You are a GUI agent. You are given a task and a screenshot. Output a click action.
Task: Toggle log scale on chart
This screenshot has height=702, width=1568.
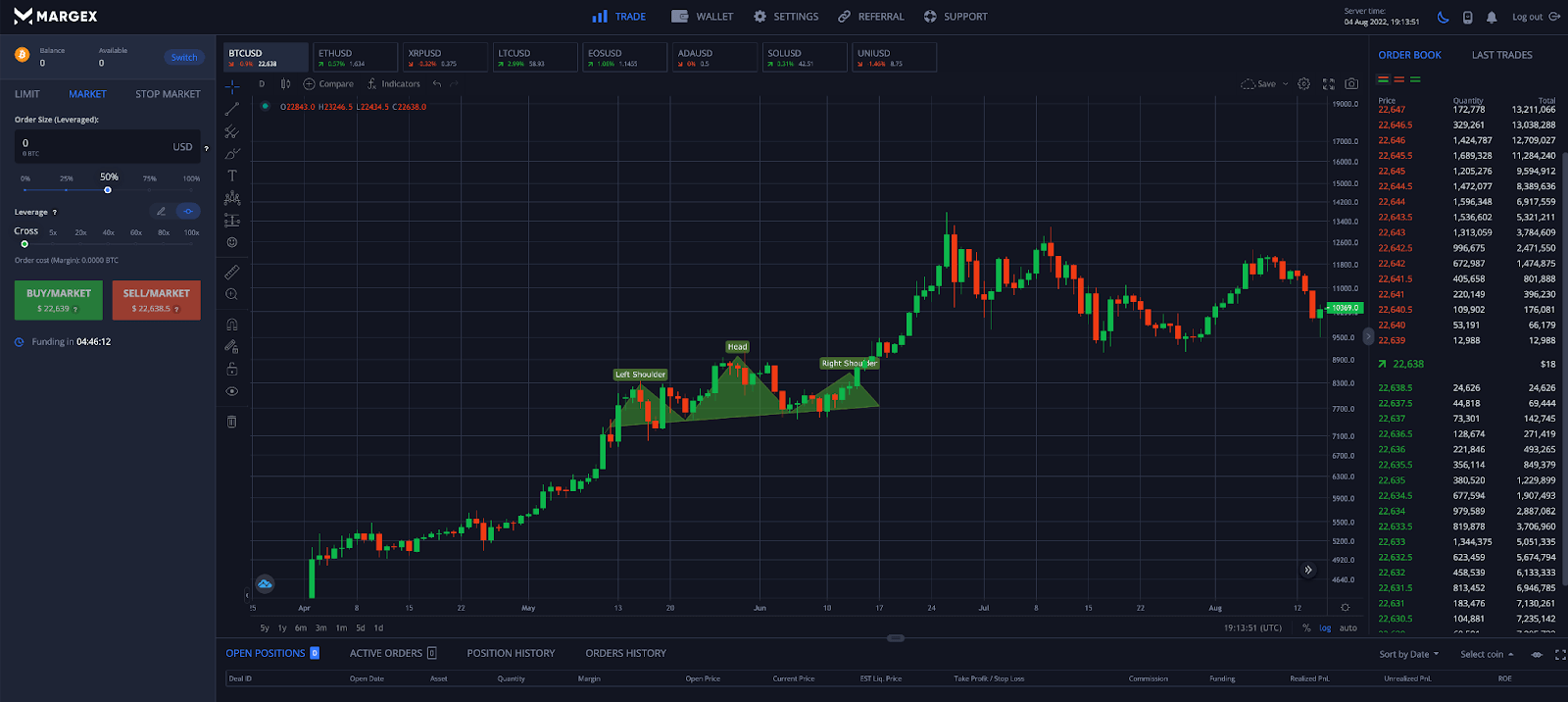pos(1325,627)
